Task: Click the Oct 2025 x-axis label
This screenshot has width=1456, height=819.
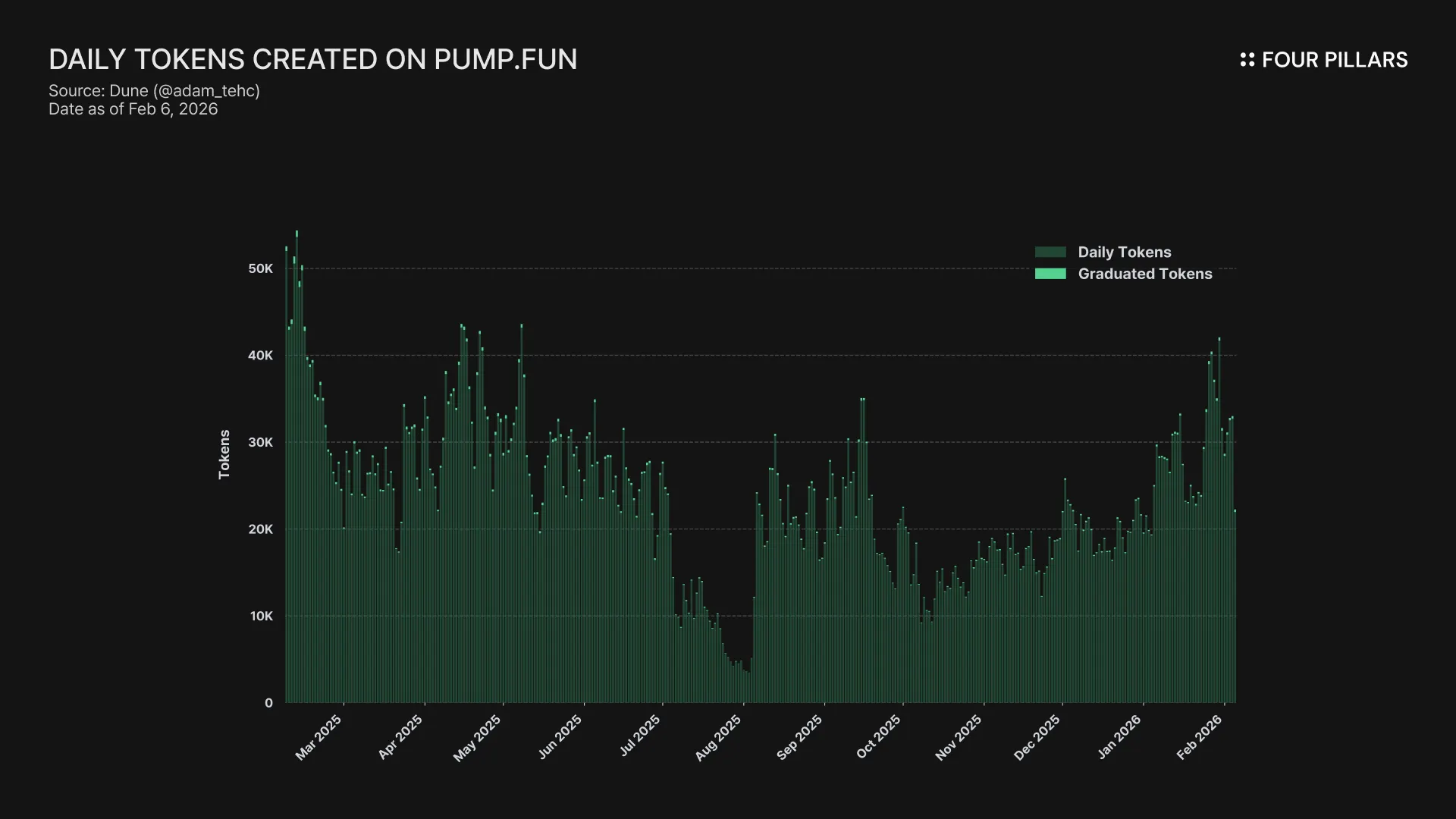Action: click(879, 736)
